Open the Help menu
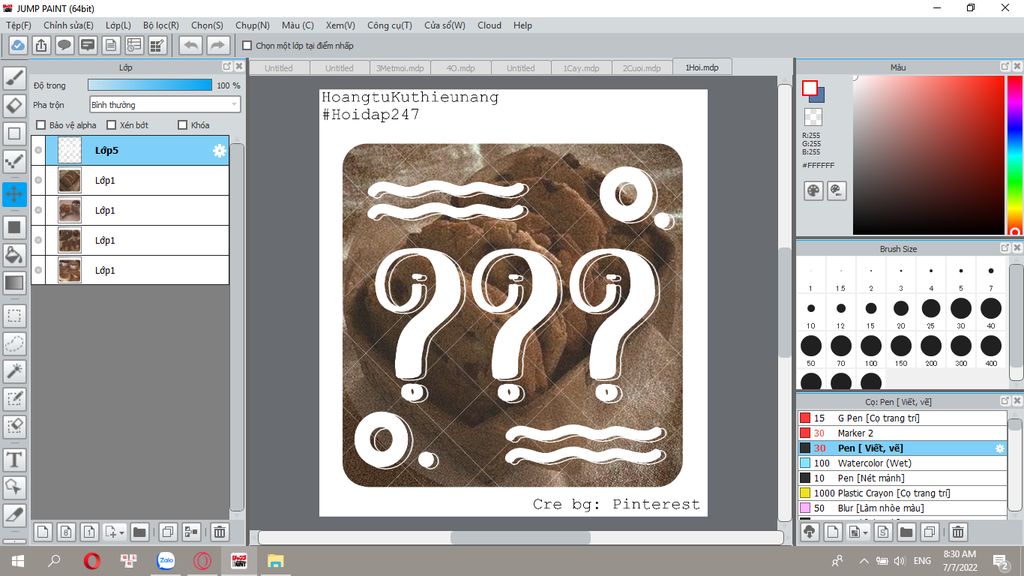This screenshot has width=1024, height=576. click(522, 25)
